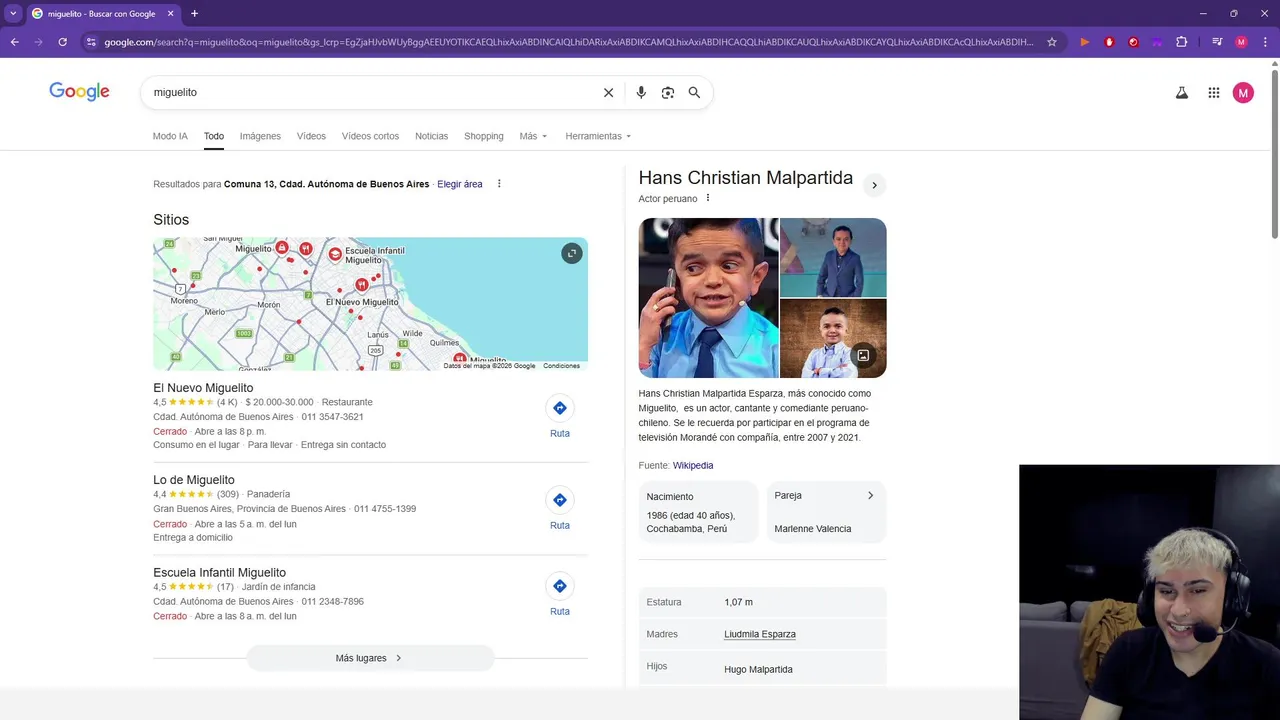The image size is (1280, 720).
Task: Open the Sitios map thumbnail
Action: tap(370, 304)
